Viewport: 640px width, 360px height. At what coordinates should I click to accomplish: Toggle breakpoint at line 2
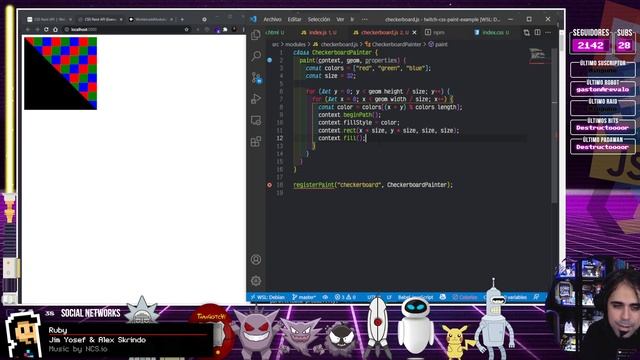click(270, 60)
